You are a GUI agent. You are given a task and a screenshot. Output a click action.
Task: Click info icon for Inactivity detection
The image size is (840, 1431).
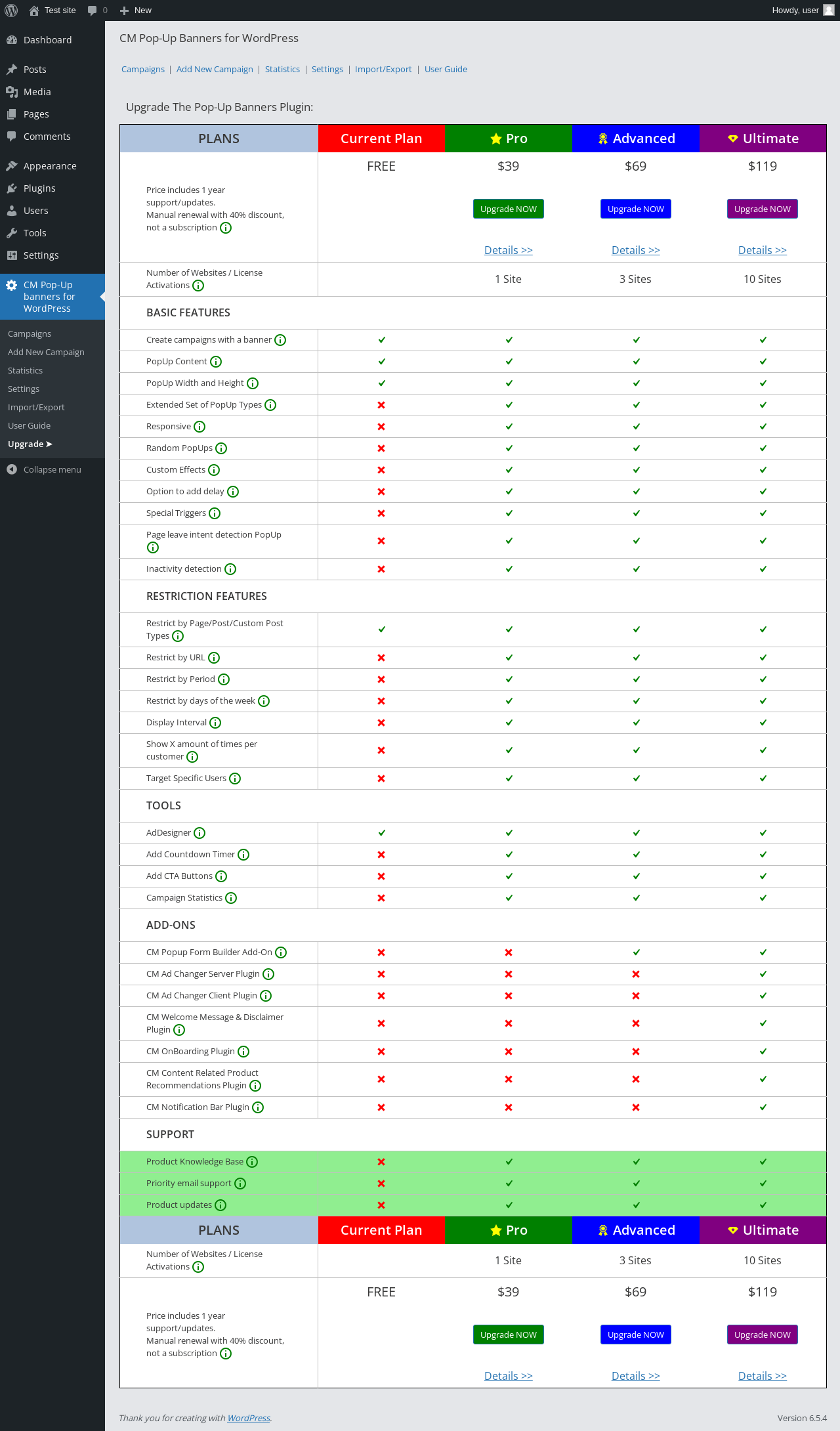pyautogui.click(x=230, y=569)
